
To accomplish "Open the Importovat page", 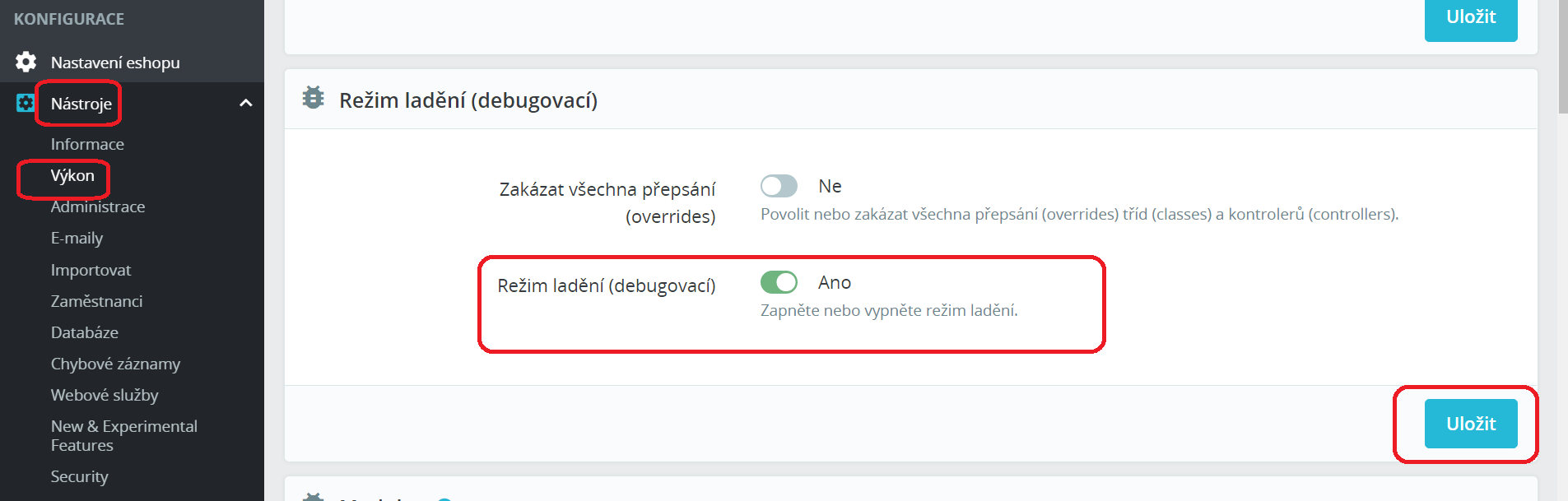I will (91, 270).
